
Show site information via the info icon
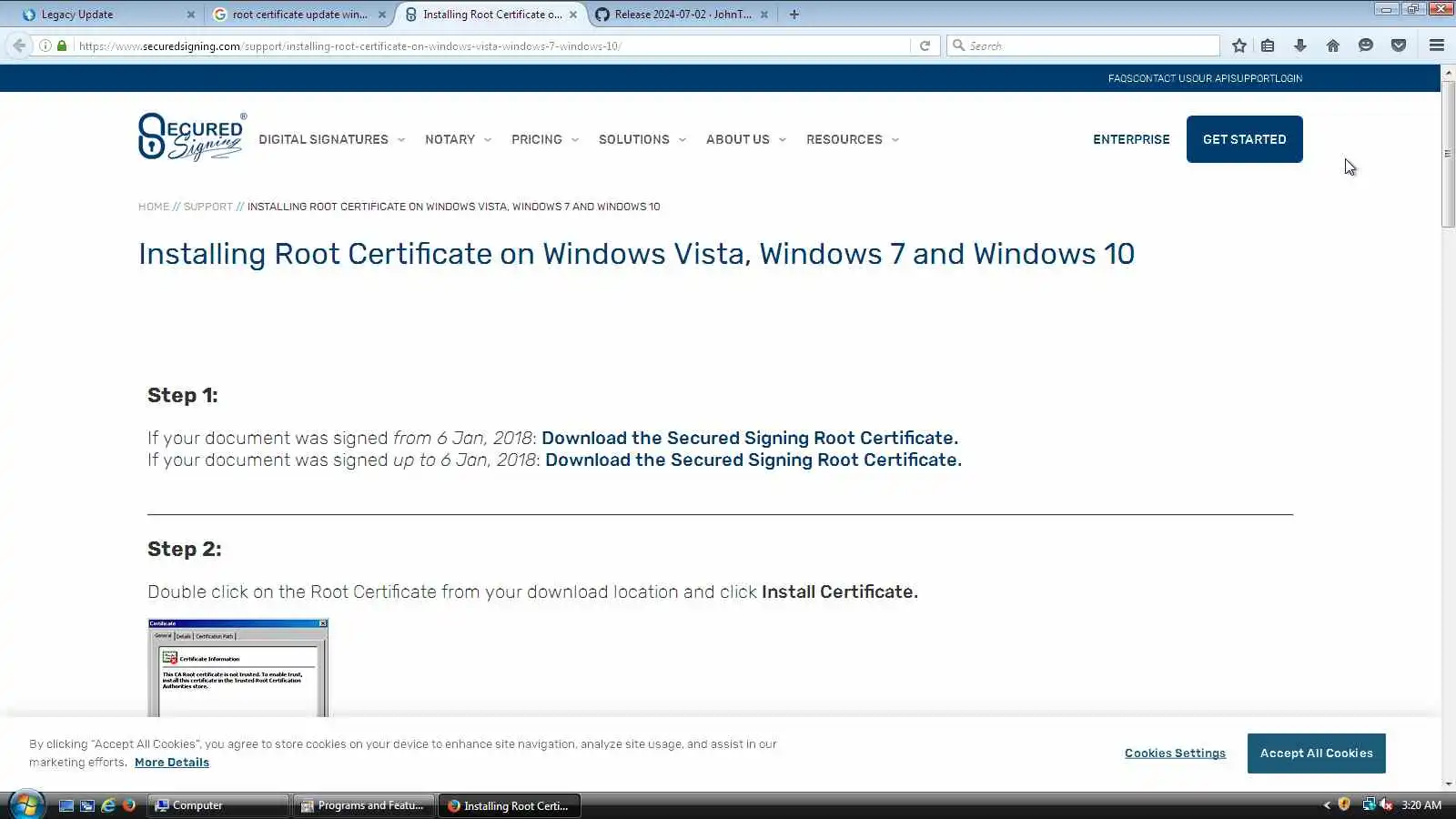45,45
